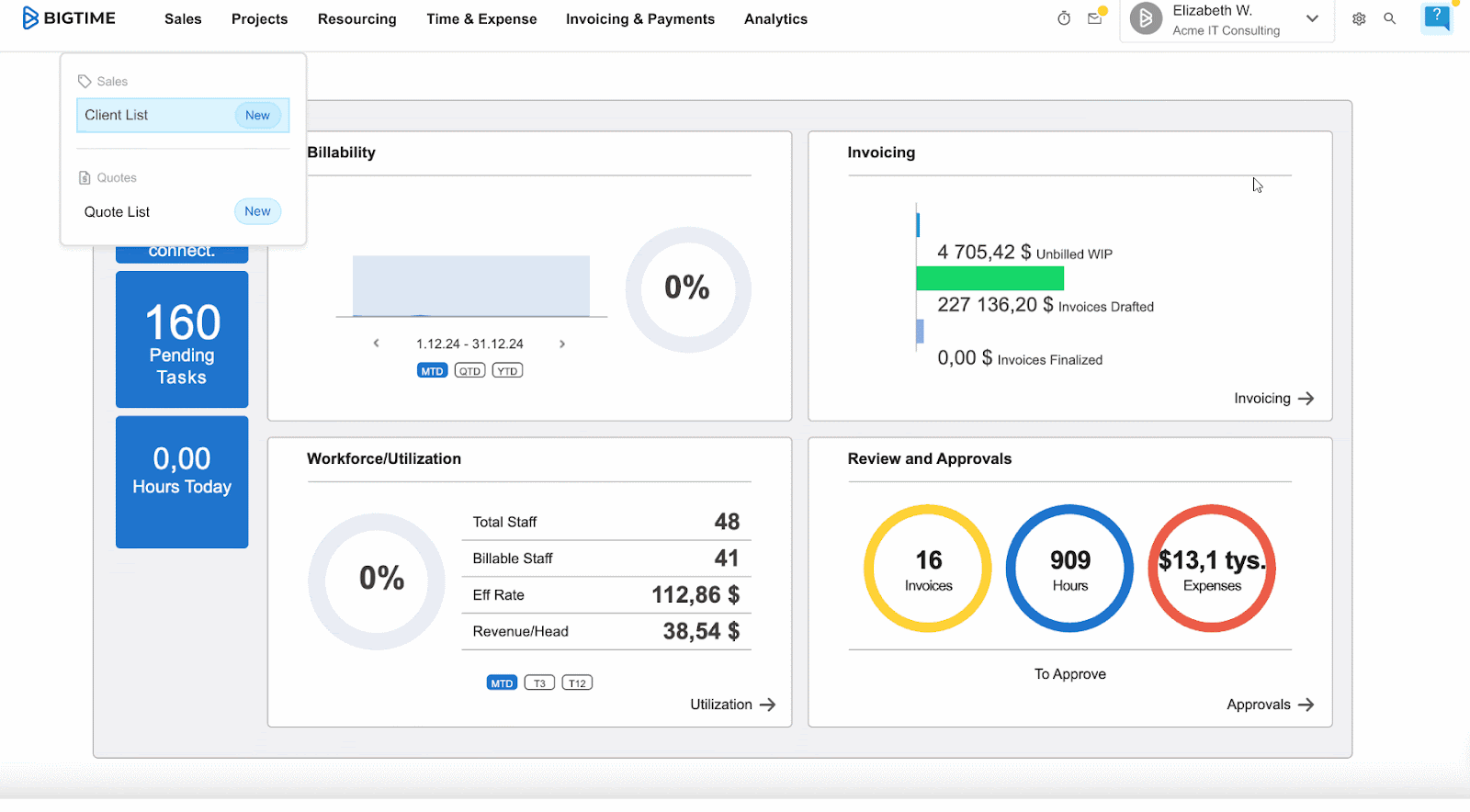Click the Utilization arrow icon
The height and width of the screenshot is (812, 1470).
click(768, 705)
